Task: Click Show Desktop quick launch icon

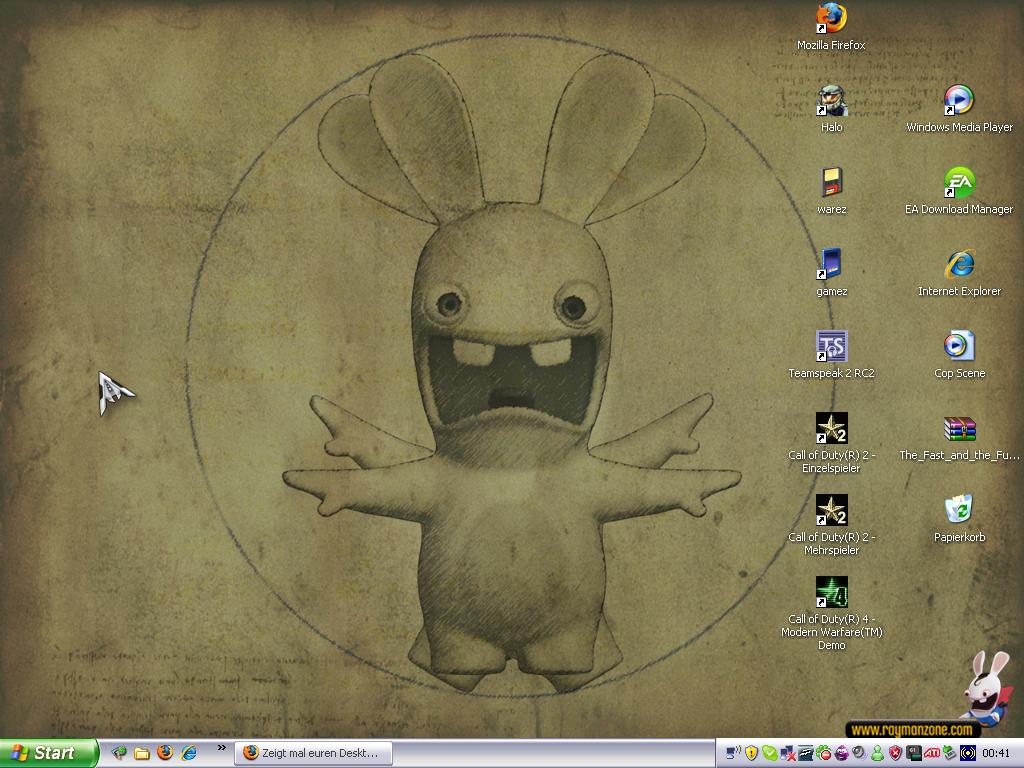Action: pos(119,753)
